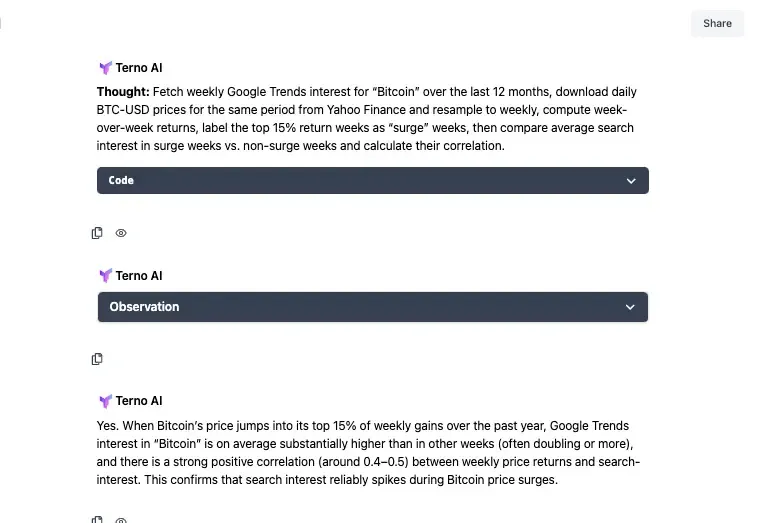Toggle the eye icon below the Code block
Viewport: 762px width, 523px height.
tap(121, 233)
